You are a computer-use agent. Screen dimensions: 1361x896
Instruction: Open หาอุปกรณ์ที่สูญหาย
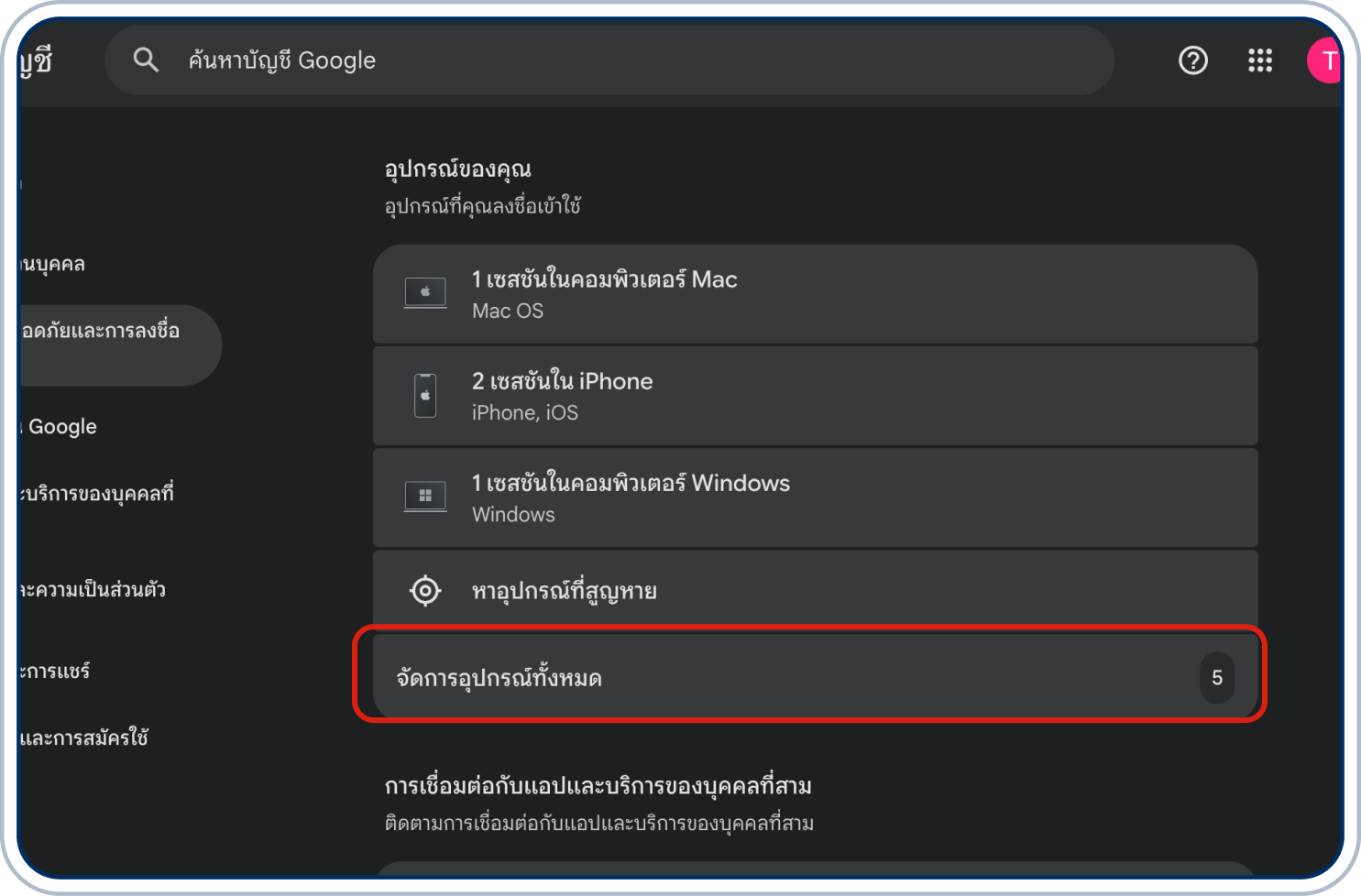(815, 589)
